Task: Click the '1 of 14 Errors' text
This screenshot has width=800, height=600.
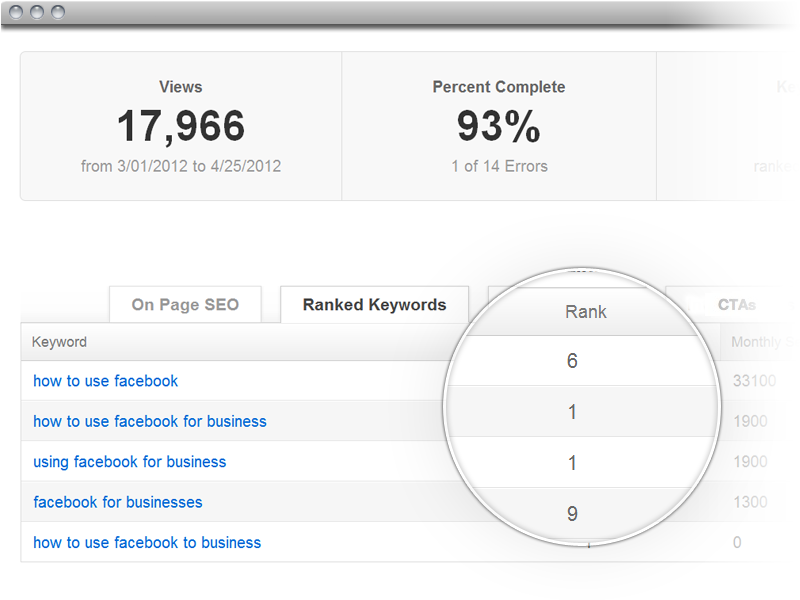Action: (x=499, y=166)
